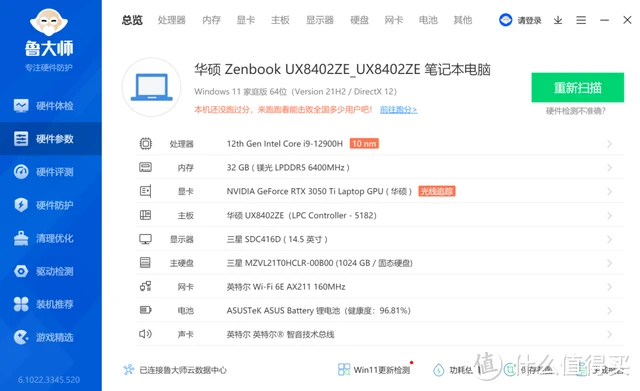Open 游戏精选 games section
The height and width of the screenshot is (391, 640).
(x=51, y=337)
